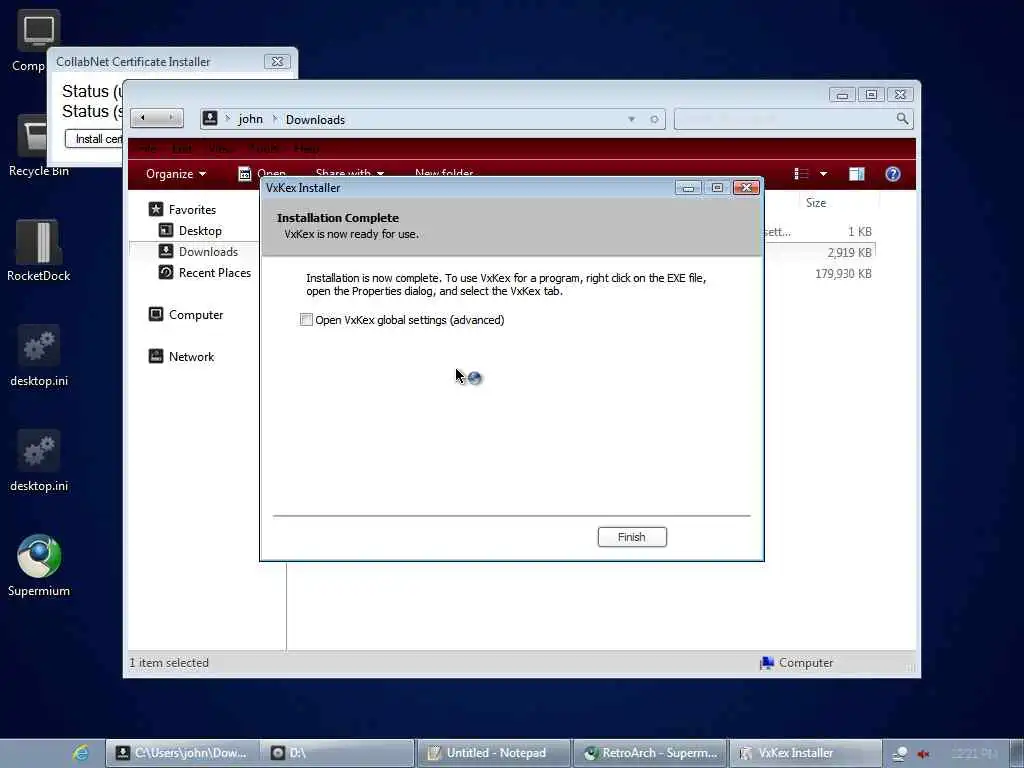Click the search magnifier icon
This screenshot has height=768, width=1024.
coord(903,118)
